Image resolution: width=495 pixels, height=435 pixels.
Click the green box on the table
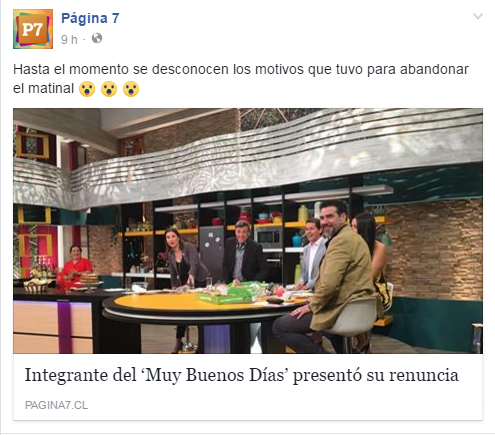pyautogui.click(x=230, y=293)
